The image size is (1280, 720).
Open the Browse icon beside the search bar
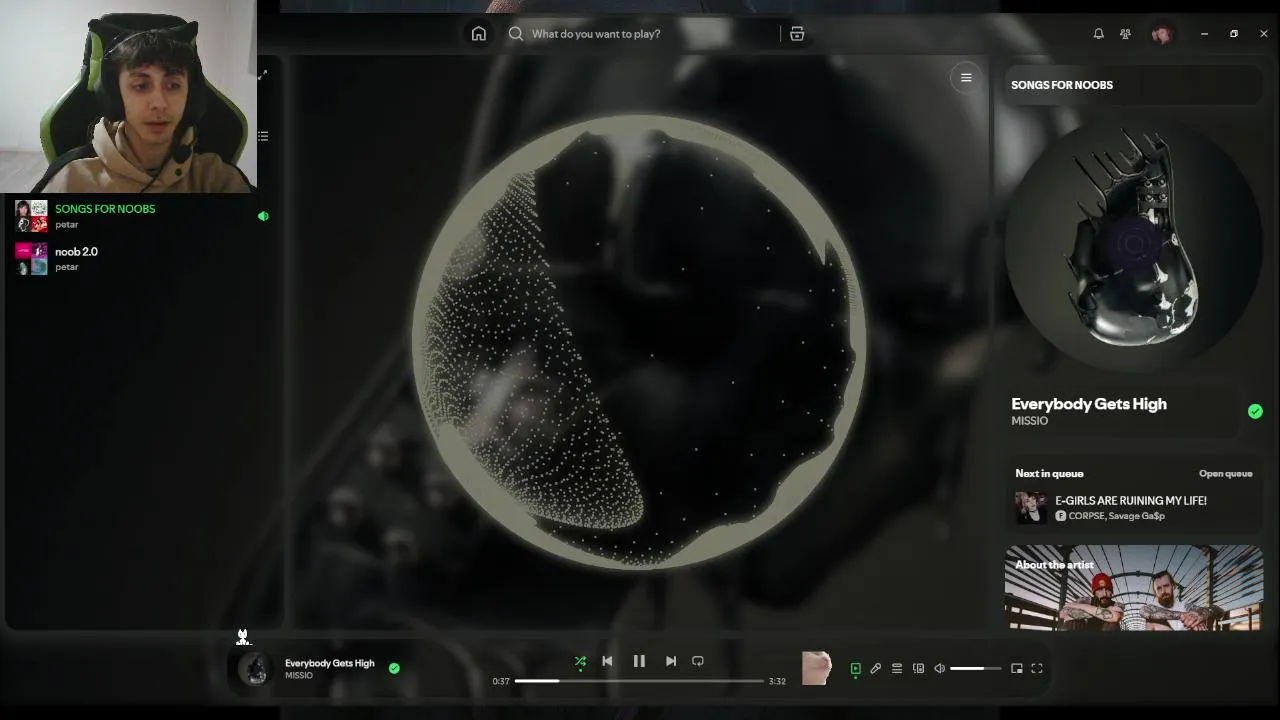(797, 34)
